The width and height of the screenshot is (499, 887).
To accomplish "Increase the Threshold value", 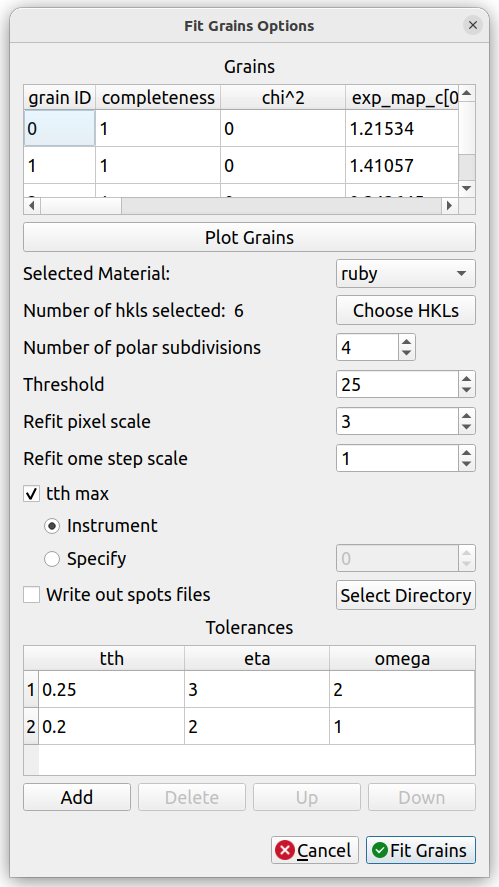I will [x=466, y=378].
